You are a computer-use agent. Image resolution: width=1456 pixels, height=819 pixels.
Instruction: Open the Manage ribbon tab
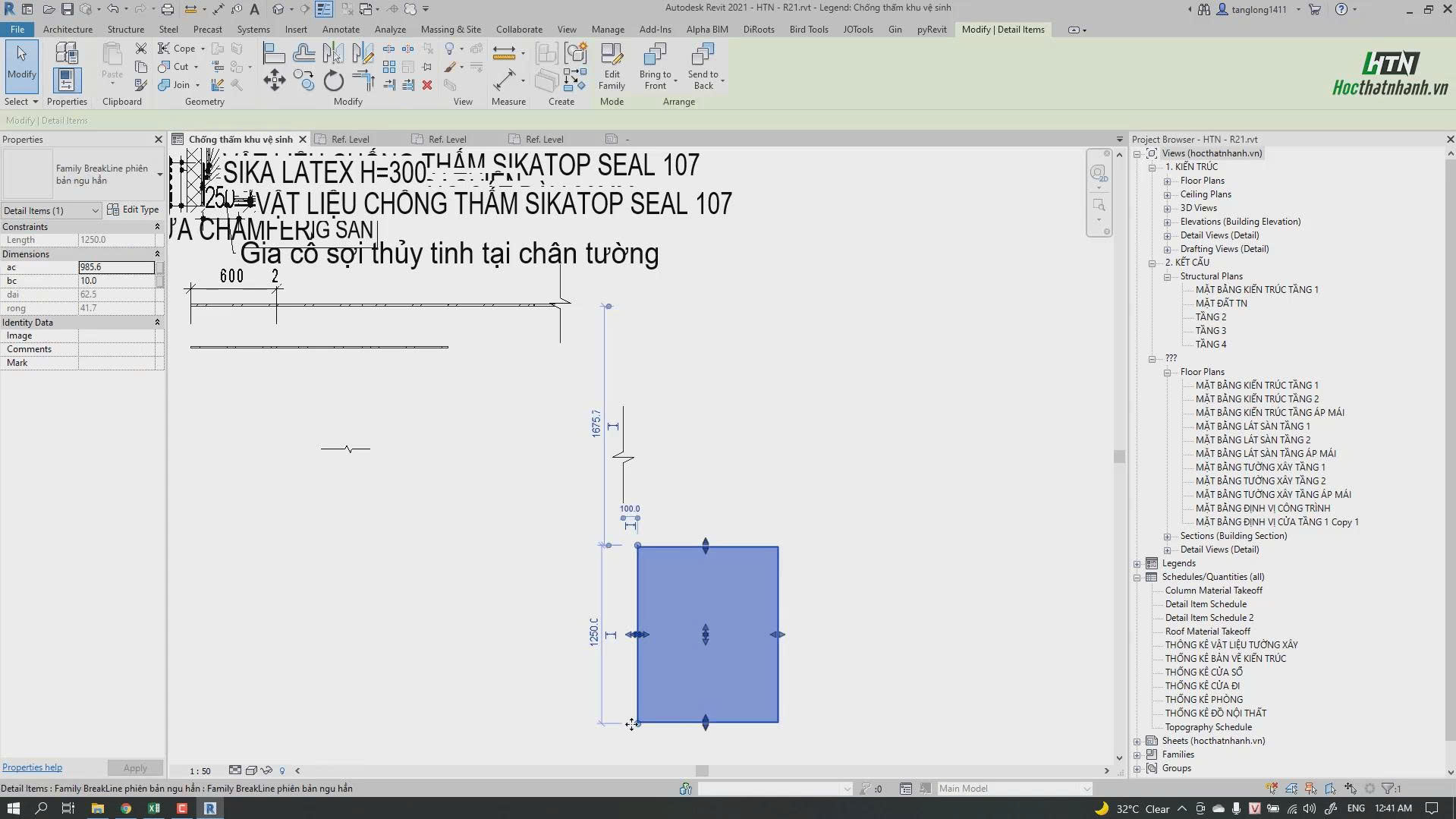pyautogui.click(x=608, y=30)
